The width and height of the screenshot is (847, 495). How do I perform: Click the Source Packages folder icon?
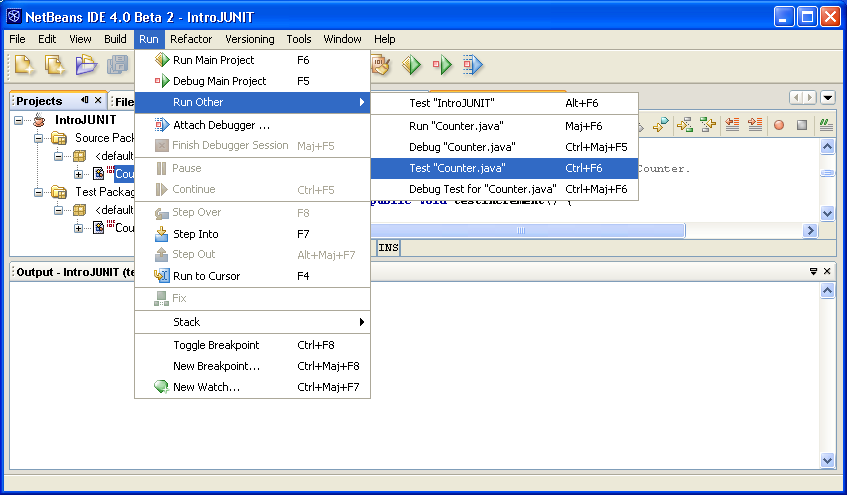pyautogui.click(x=59, y=138)
